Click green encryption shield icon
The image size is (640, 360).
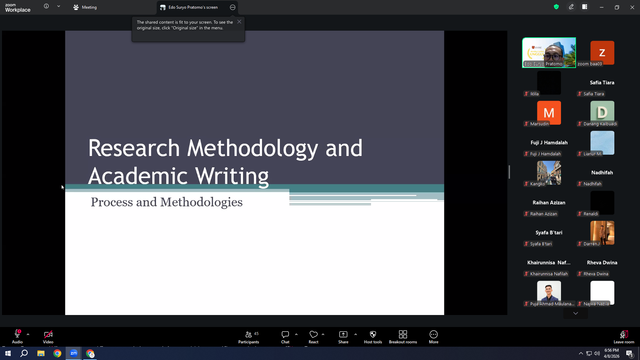coord(556,7)
